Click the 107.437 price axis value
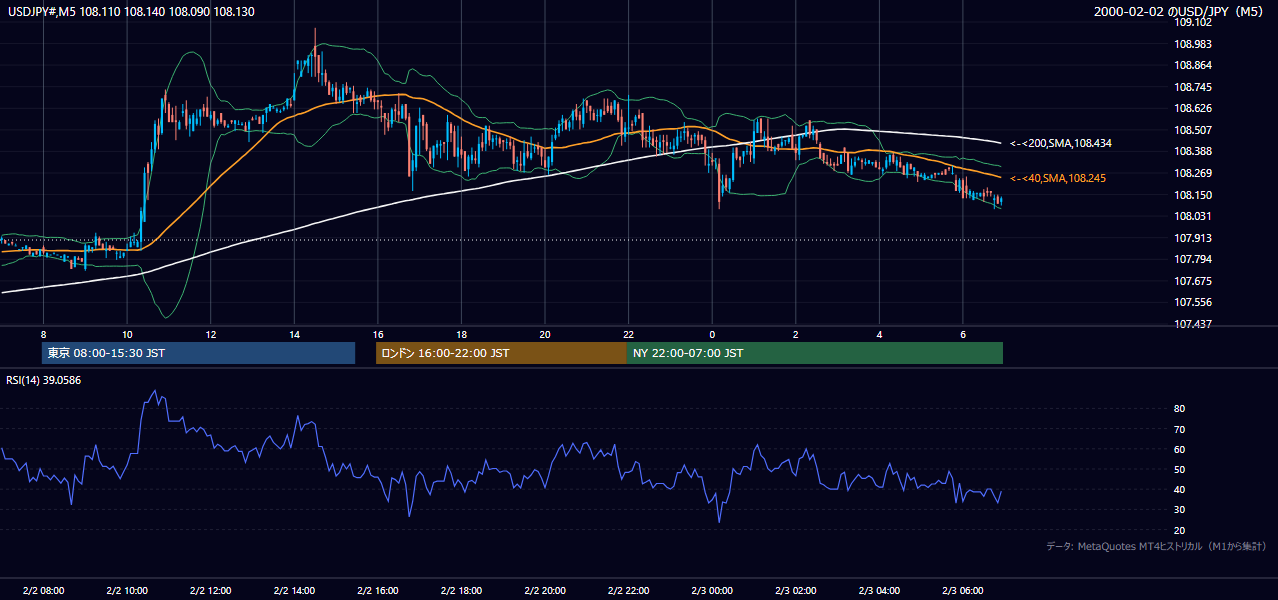Screen dimensions: 1278x600 point(1193,324)
